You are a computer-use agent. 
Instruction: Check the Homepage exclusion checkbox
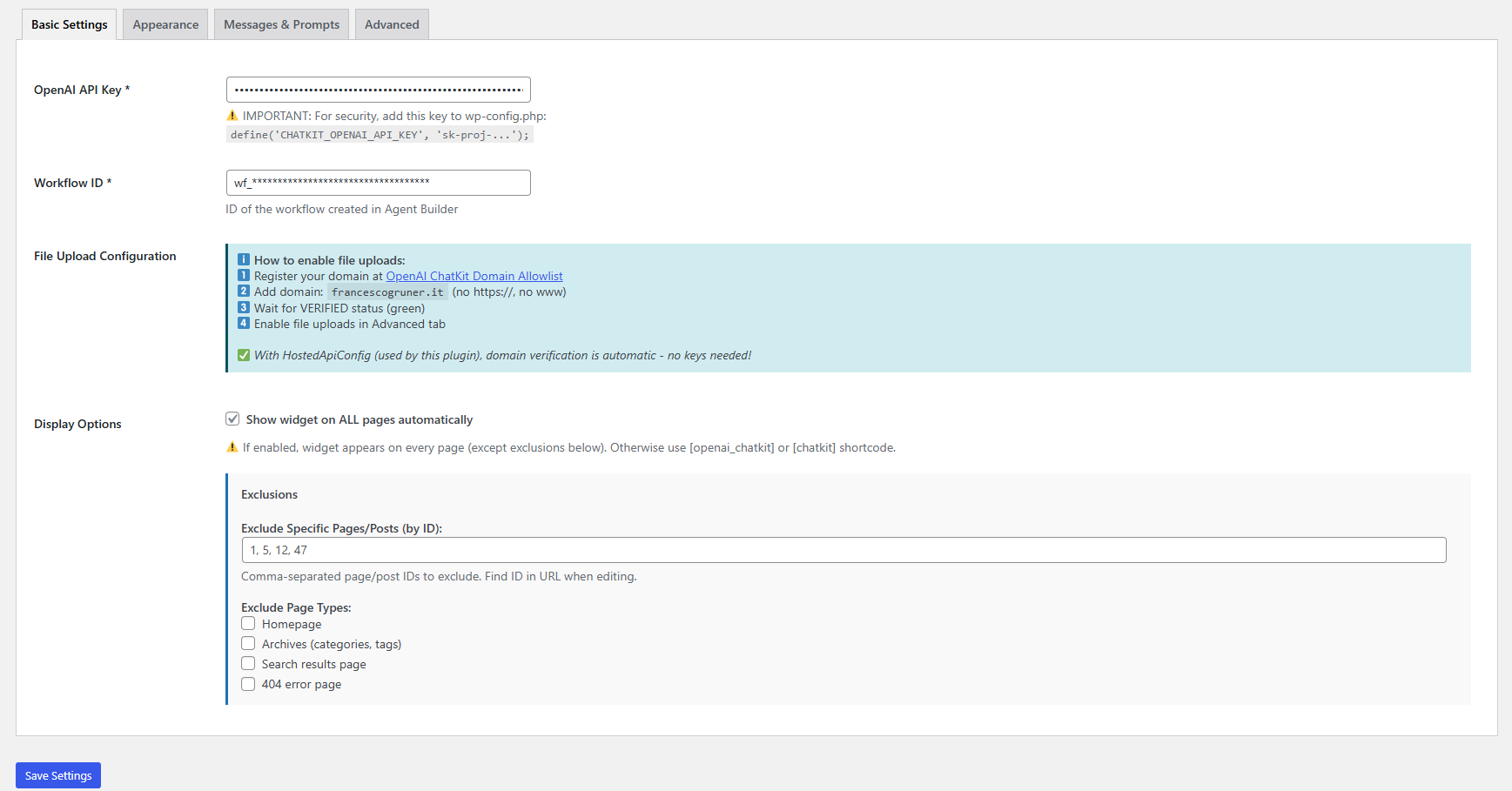click(x=248, y=623)
